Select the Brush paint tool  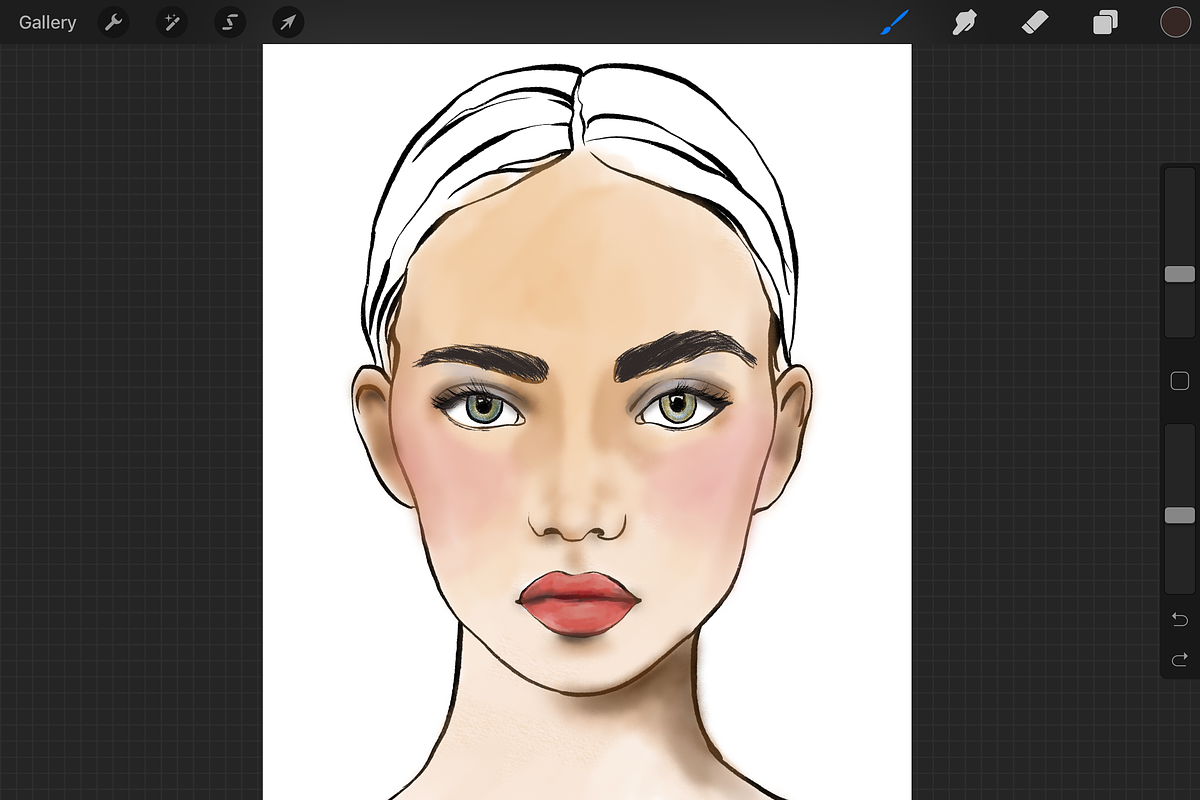click(x=895, y=22)
